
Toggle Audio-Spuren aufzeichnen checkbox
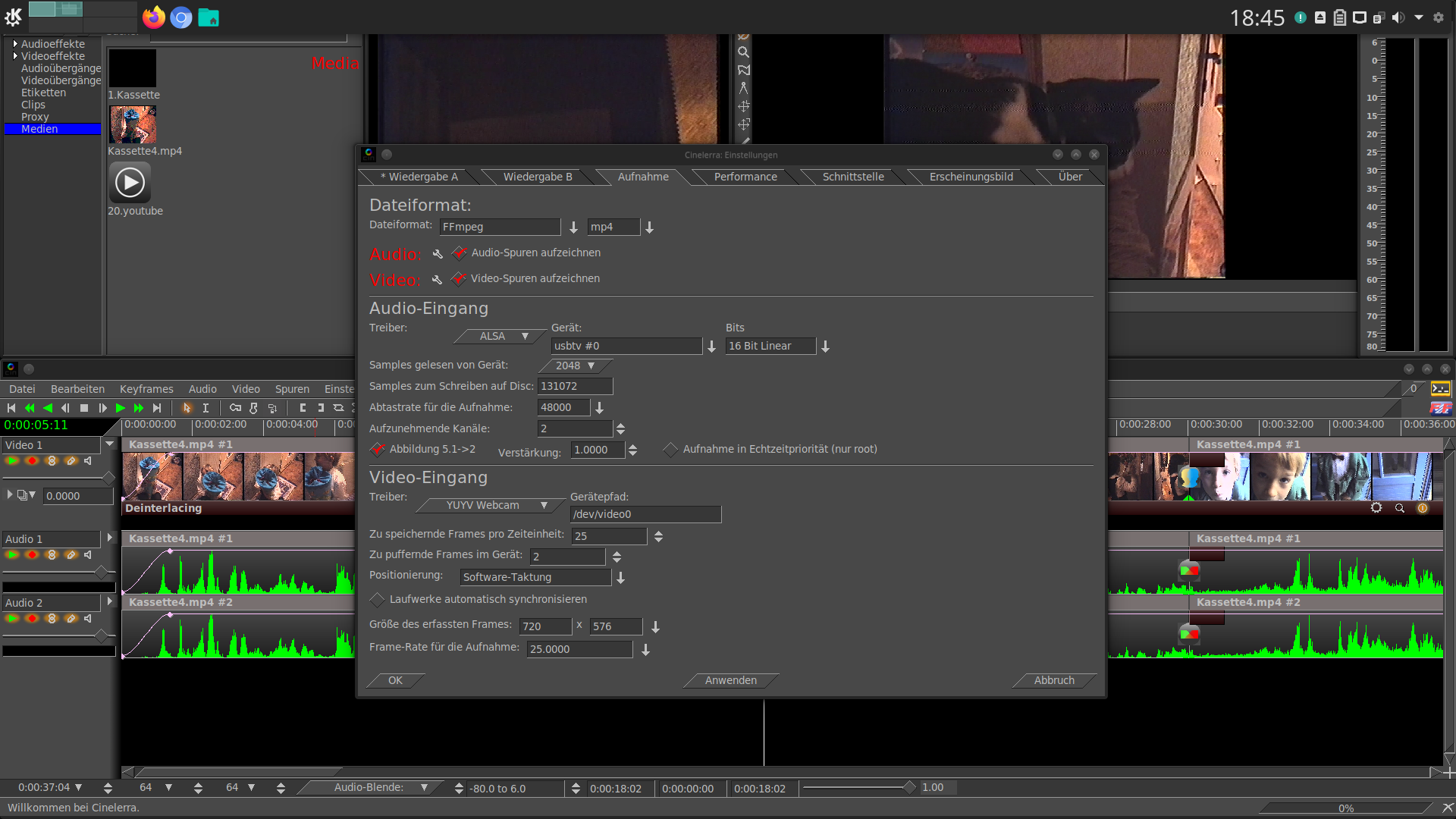pyautogui.click(x=460, y=253)
